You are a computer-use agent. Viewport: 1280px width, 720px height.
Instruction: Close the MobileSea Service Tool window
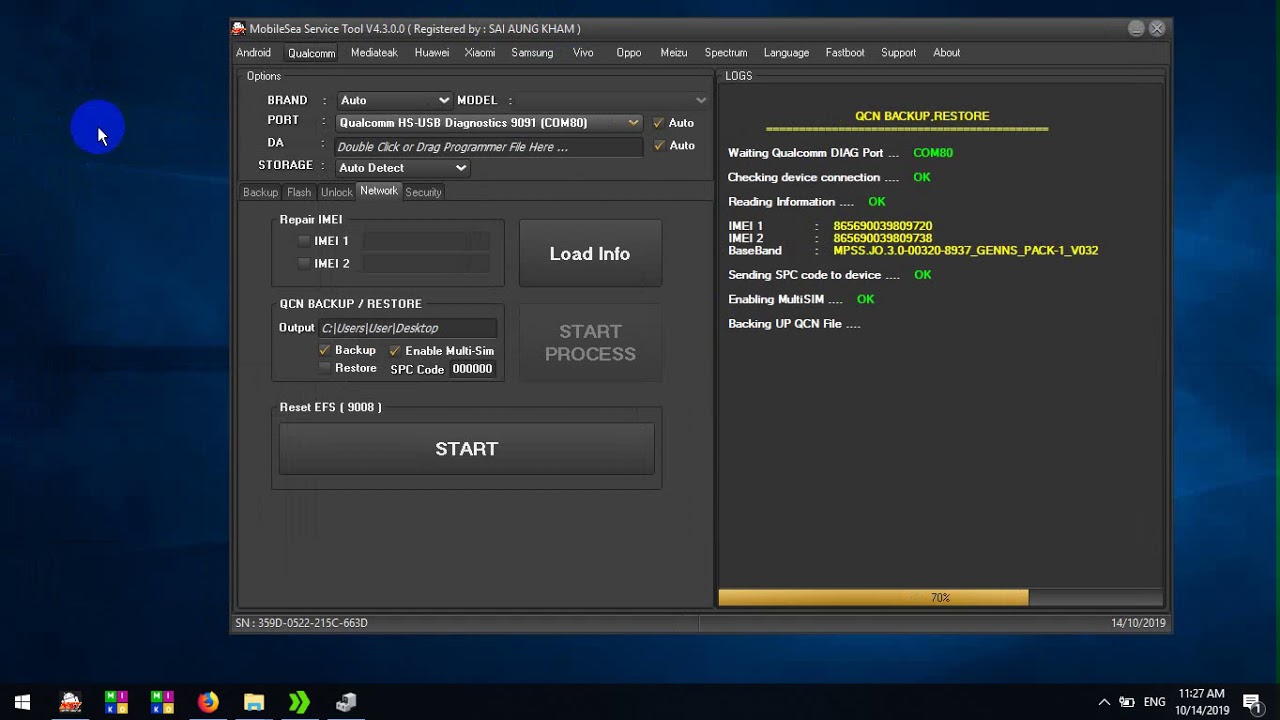click(x=1157, y=29)
